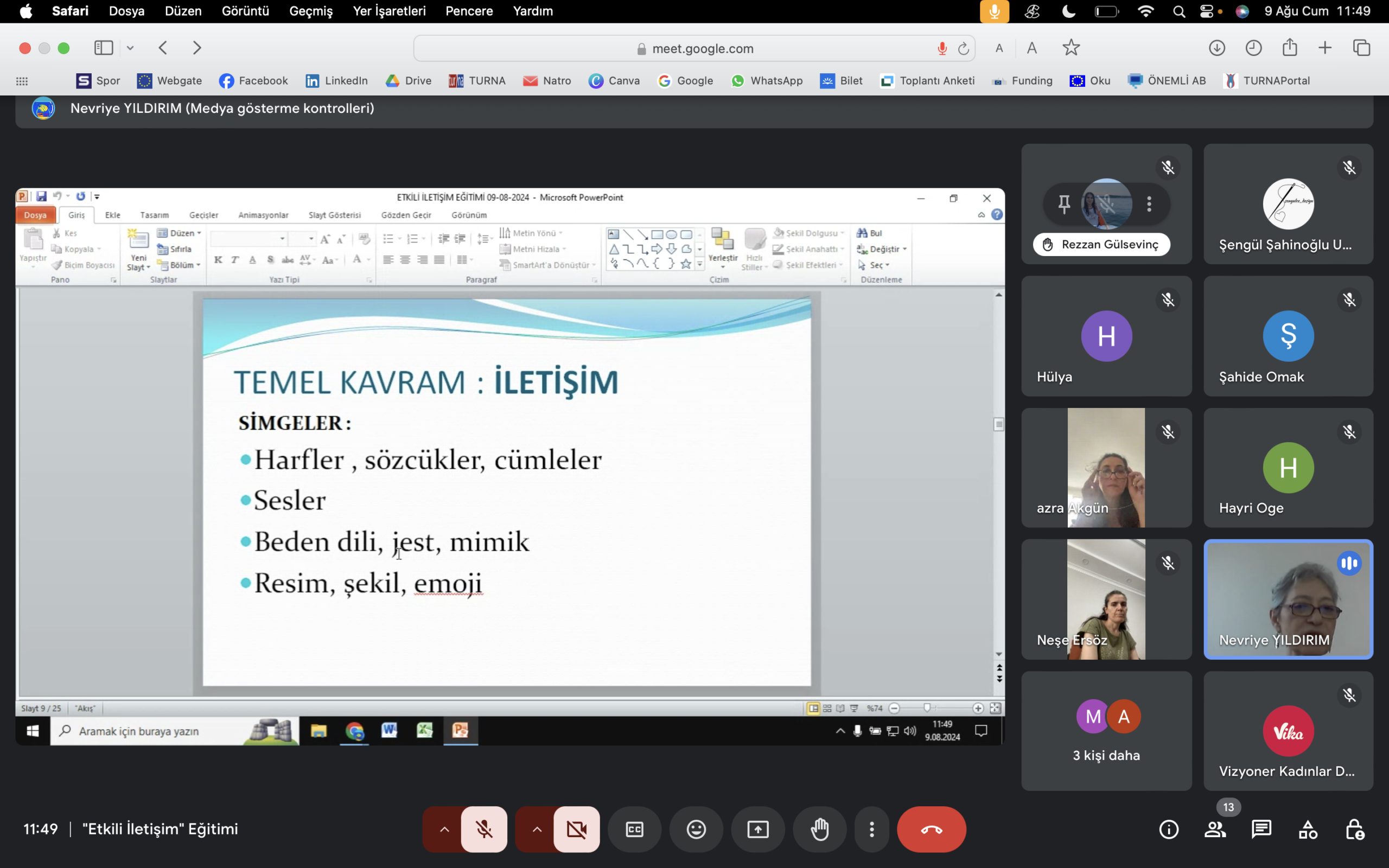Turn on the camera toggle
Image resolution: width=1389 pixels, height=868 pixels.
pos(576,829)
